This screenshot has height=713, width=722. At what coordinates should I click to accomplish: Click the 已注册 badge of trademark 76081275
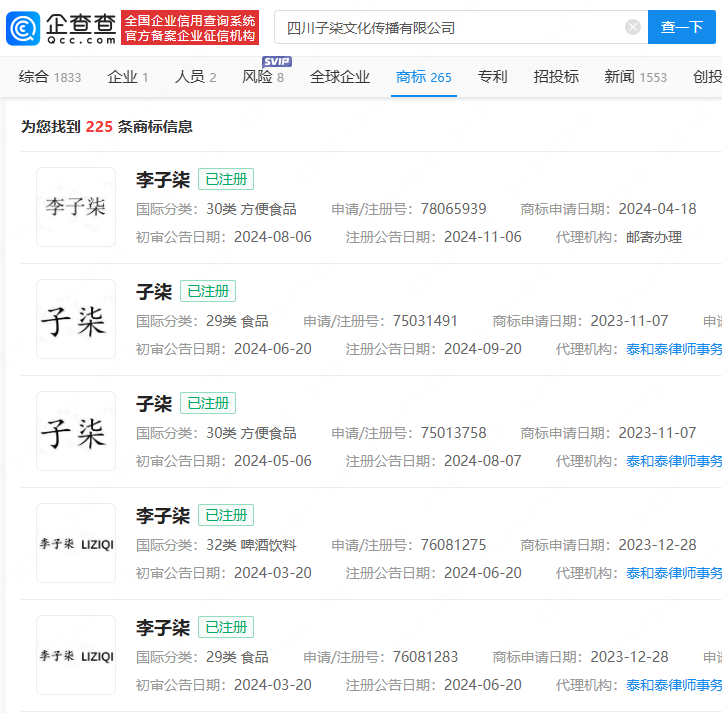pos(226,515)
